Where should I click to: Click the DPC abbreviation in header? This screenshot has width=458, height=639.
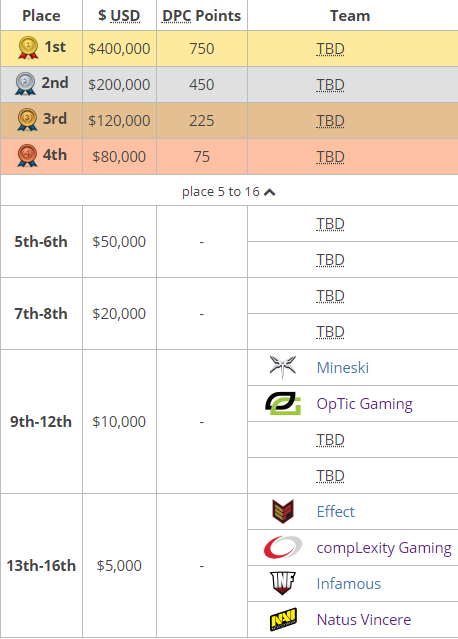point(176,16)
